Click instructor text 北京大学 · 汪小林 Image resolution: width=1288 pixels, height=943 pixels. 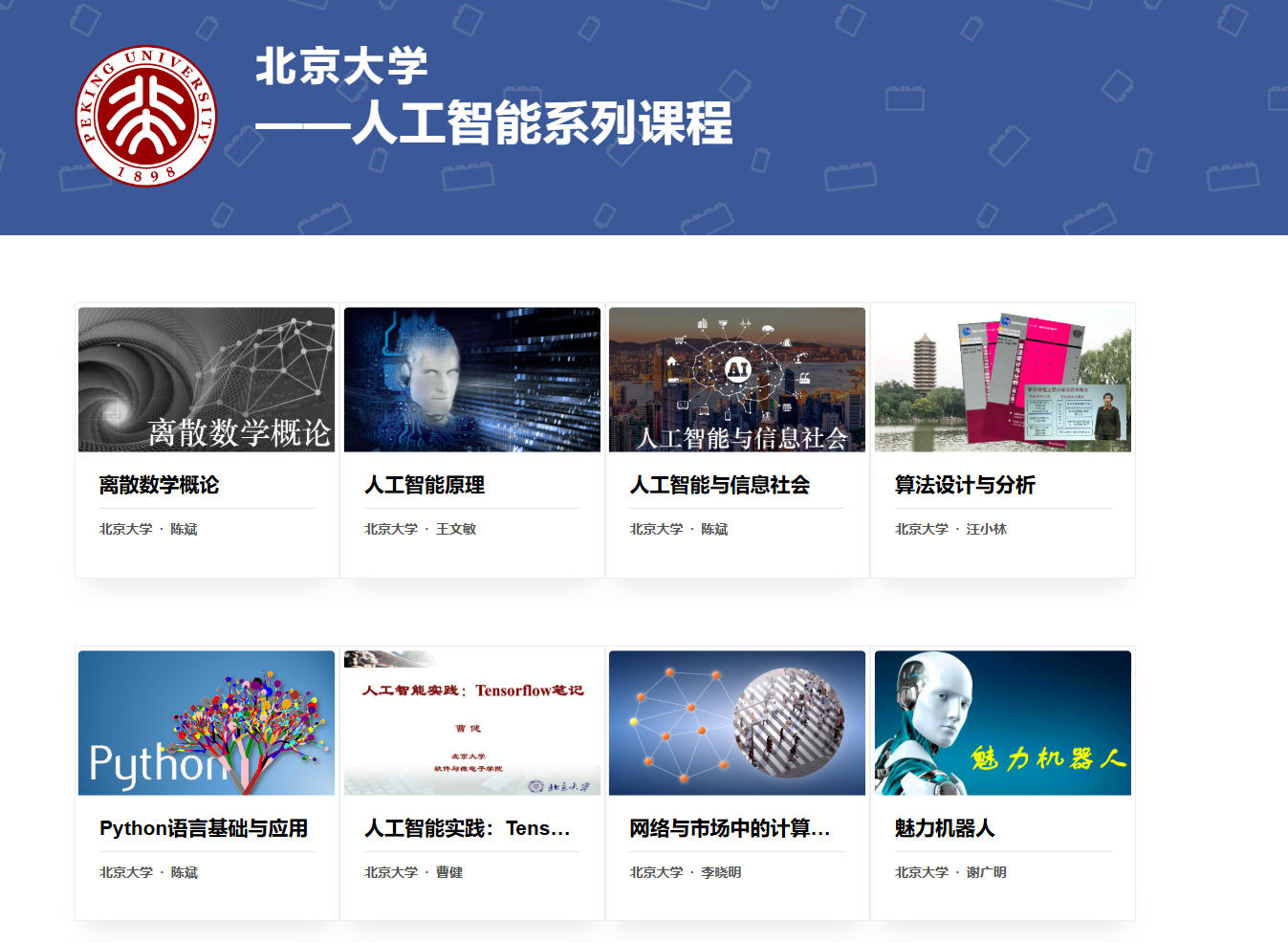pyautogui.click(x=950, y=529)
